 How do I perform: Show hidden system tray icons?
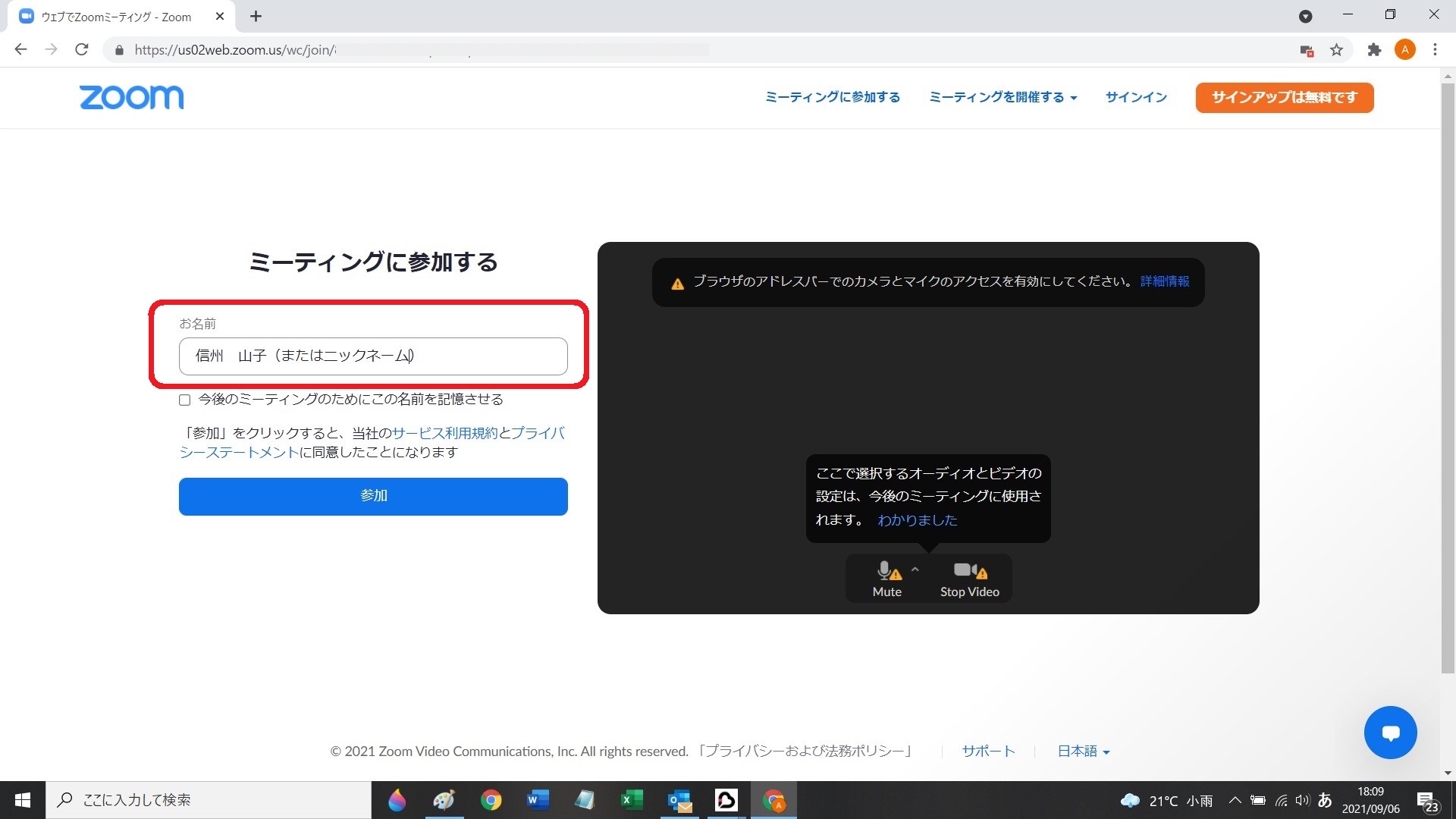tap(1235, 800)
